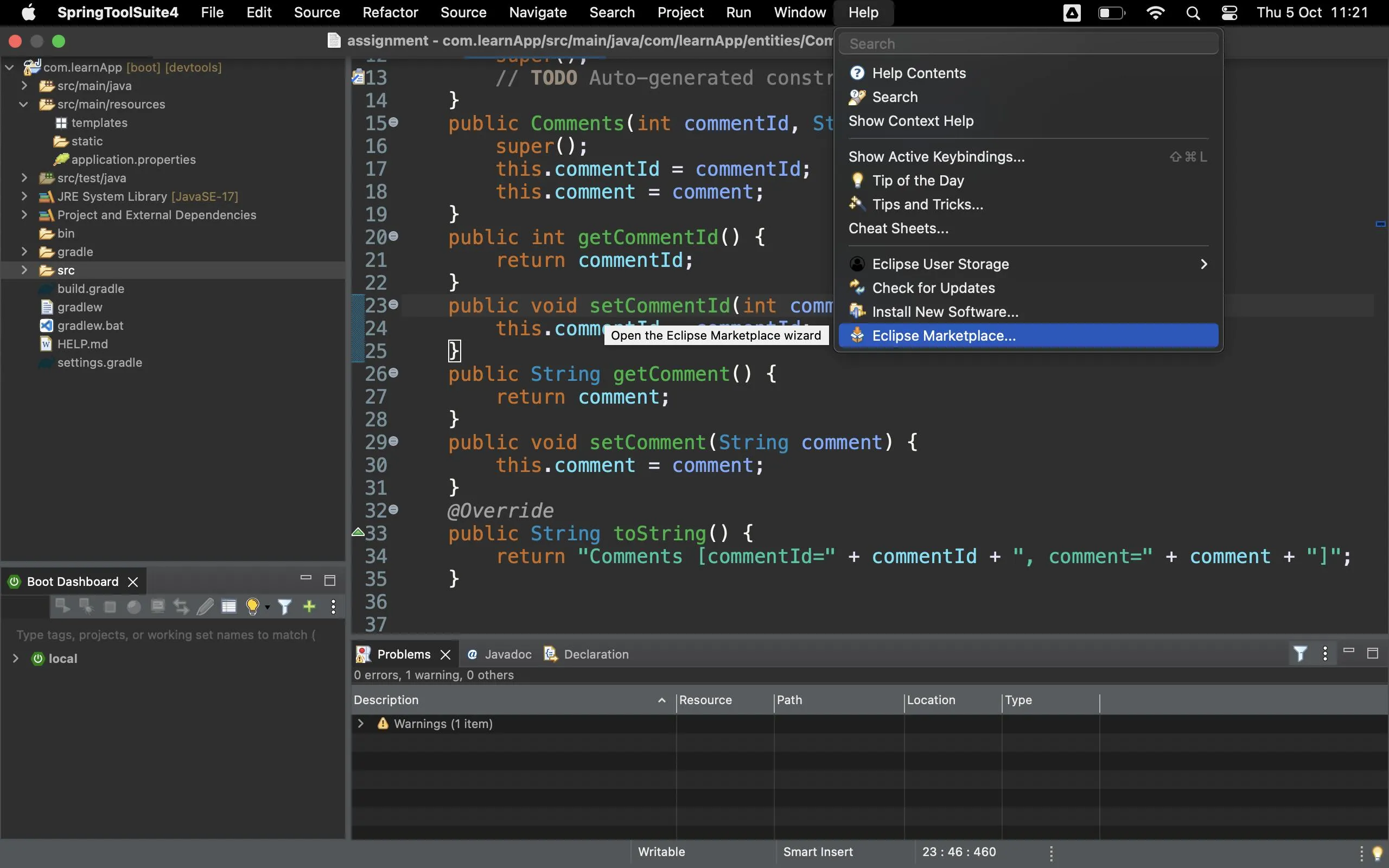Collapse the toString fold marker on line 32
This screenshot has height=868, width=1389.
tap(393, 509)
